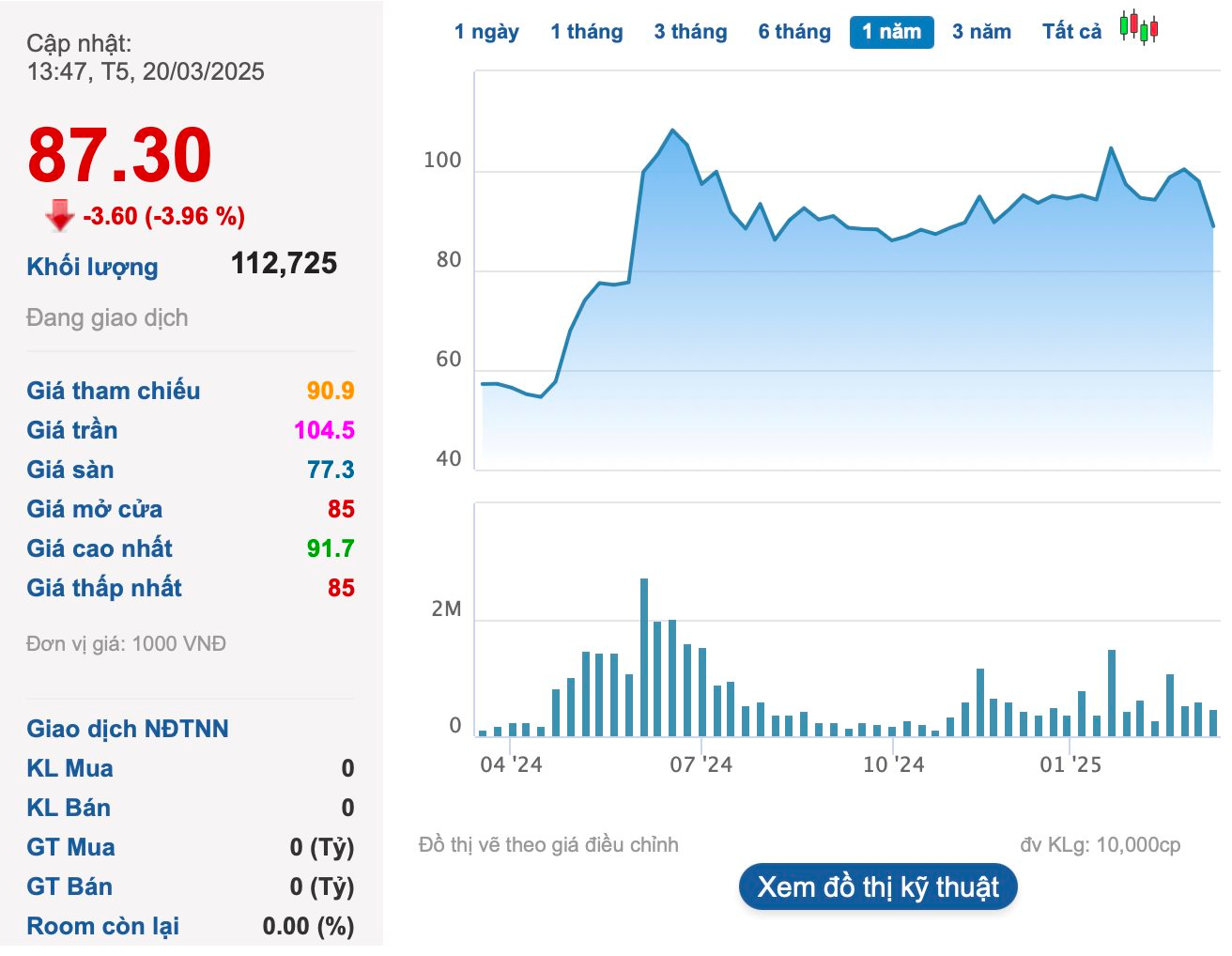Click the Room còn lại label

103,926
